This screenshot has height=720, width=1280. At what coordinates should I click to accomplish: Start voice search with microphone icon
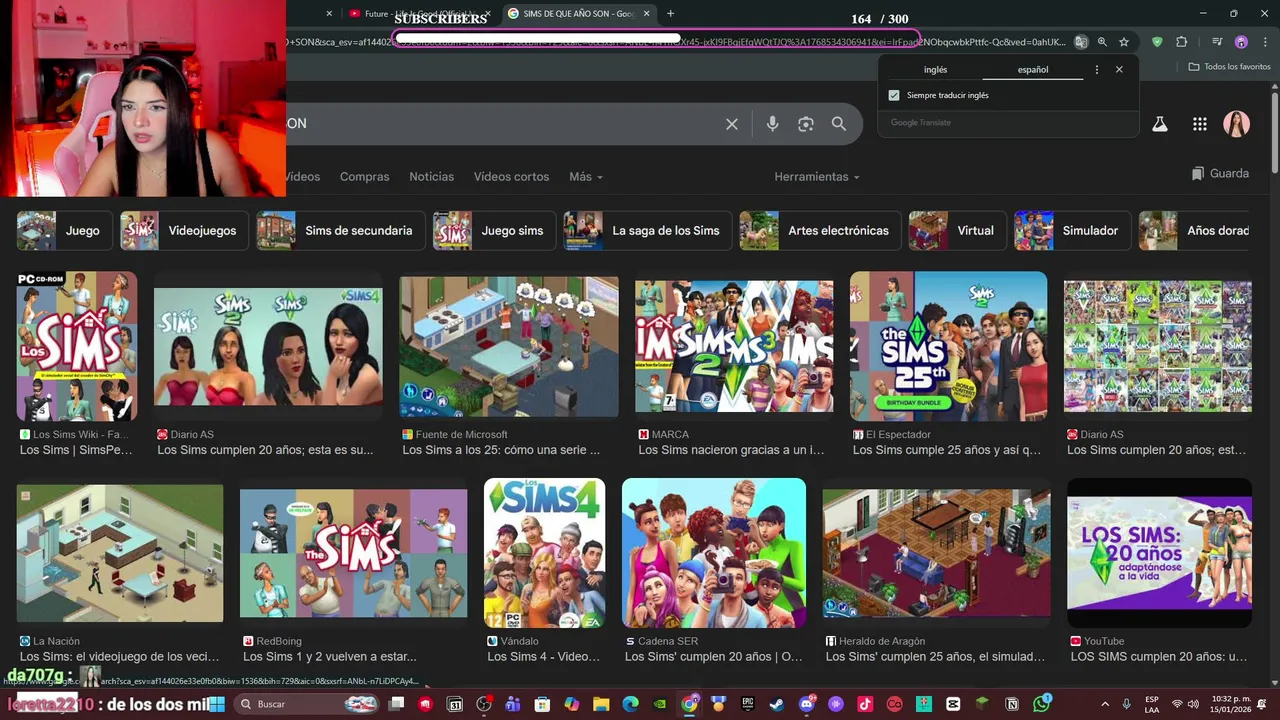772,124
